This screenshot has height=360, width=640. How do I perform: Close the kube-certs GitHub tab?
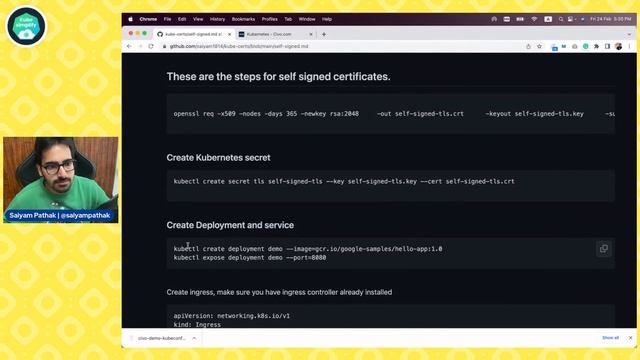pyautogui.click(x=229, y=34)
